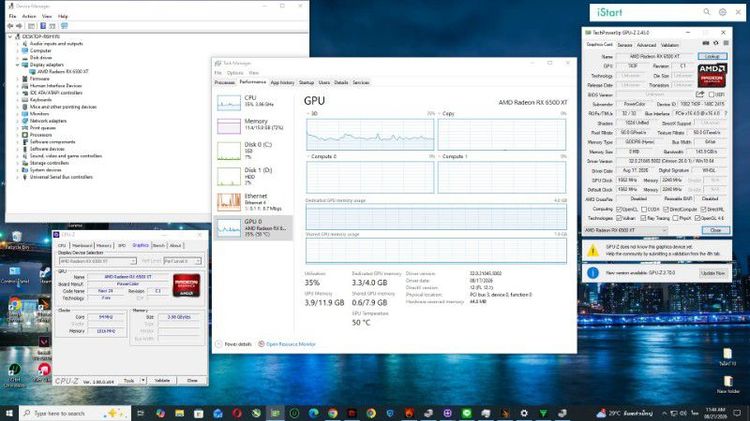This screenshot has width=750, height=421.
Task: Open Microsoft Edge taskbar icon
Action: 313,413
